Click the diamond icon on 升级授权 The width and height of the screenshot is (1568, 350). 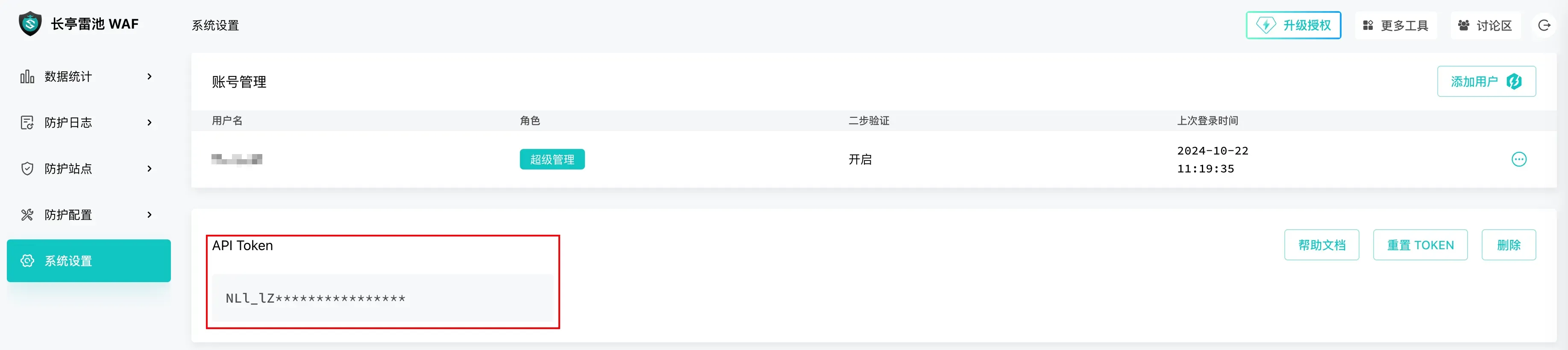(1266, 26)
